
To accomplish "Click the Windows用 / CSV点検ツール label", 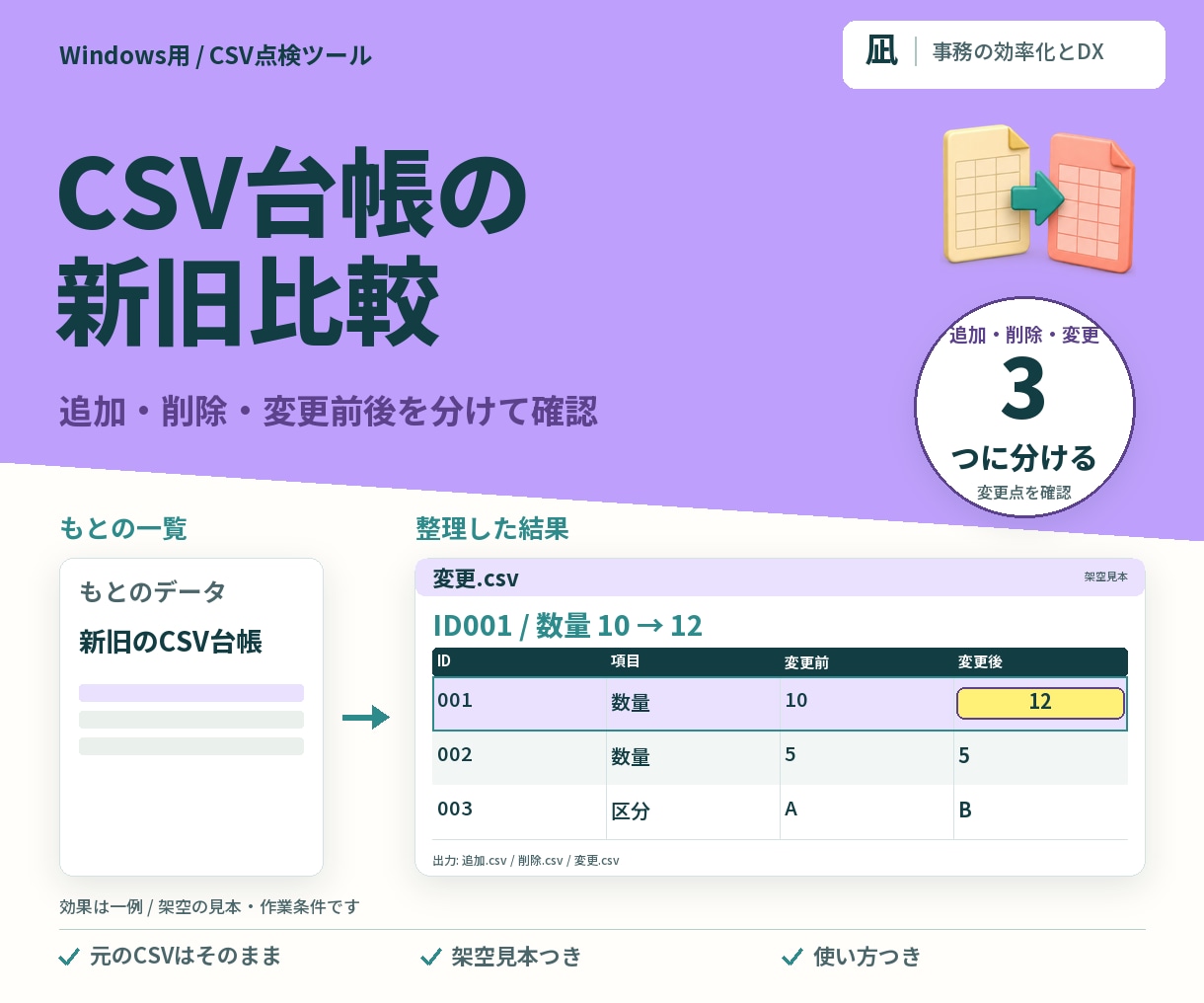I will 215,56.
